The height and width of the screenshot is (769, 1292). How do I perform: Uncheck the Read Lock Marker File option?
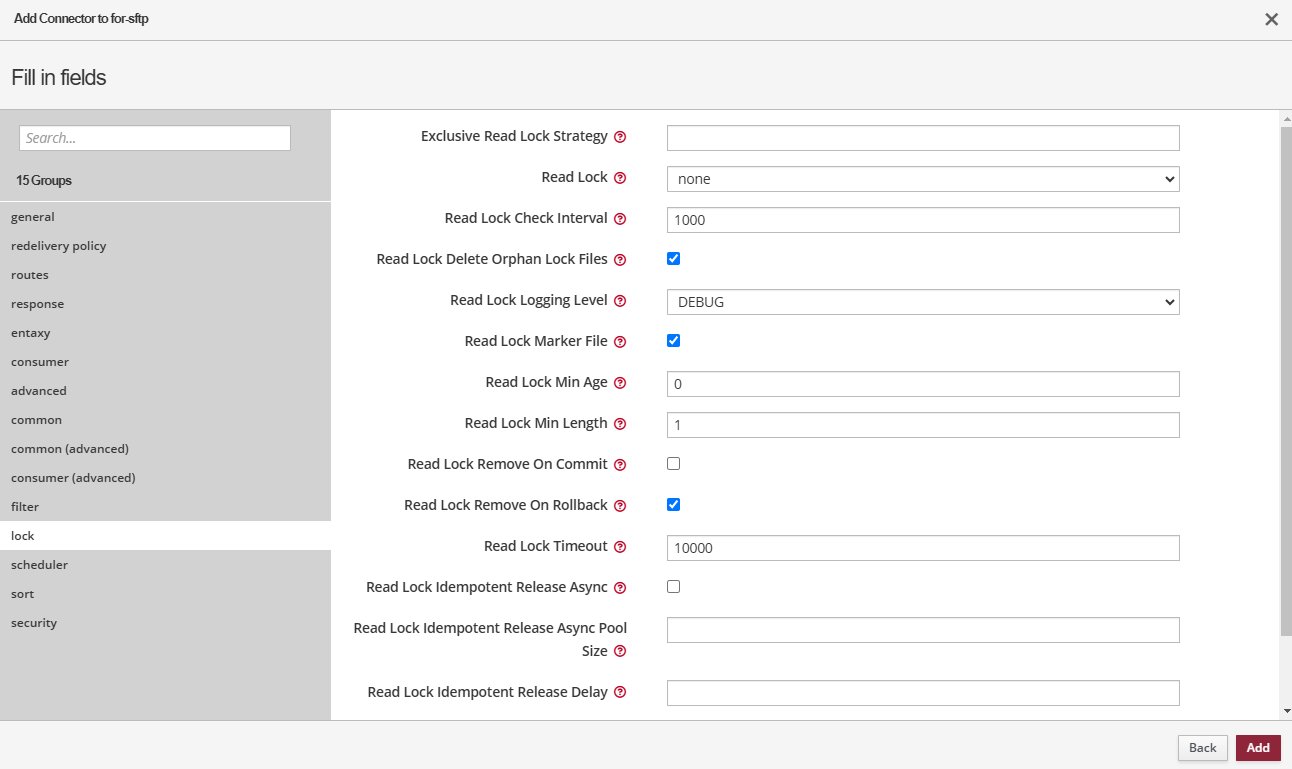[673, 340]
